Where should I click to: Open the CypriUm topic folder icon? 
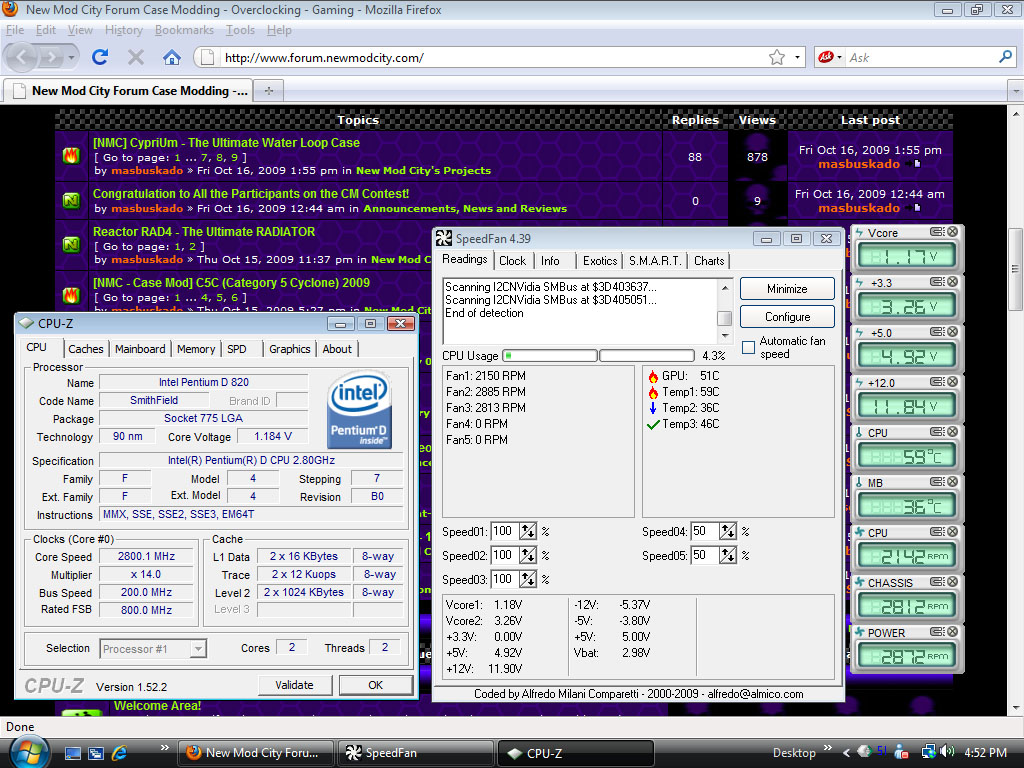(71, 156)
